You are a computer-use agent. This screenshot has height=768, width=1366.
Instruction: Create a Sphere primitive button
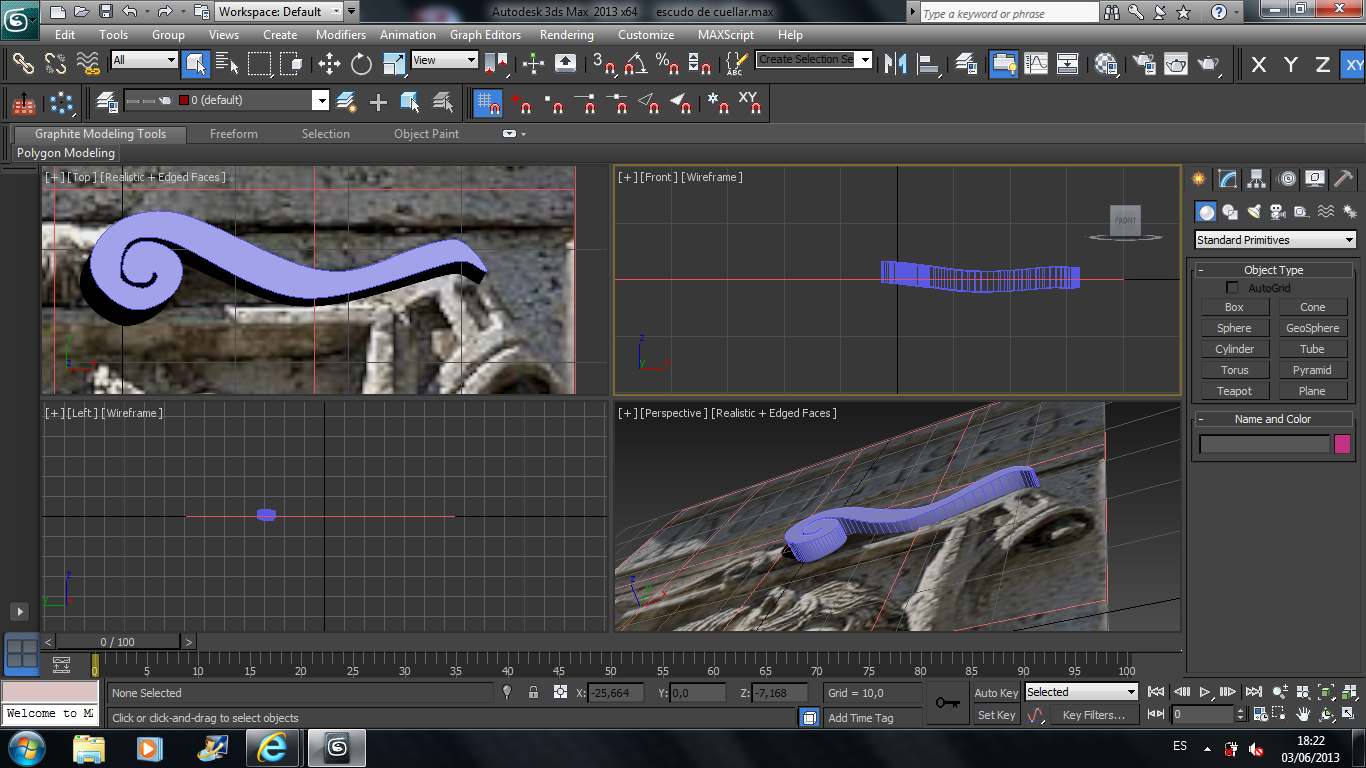[x=1234, y=328]
